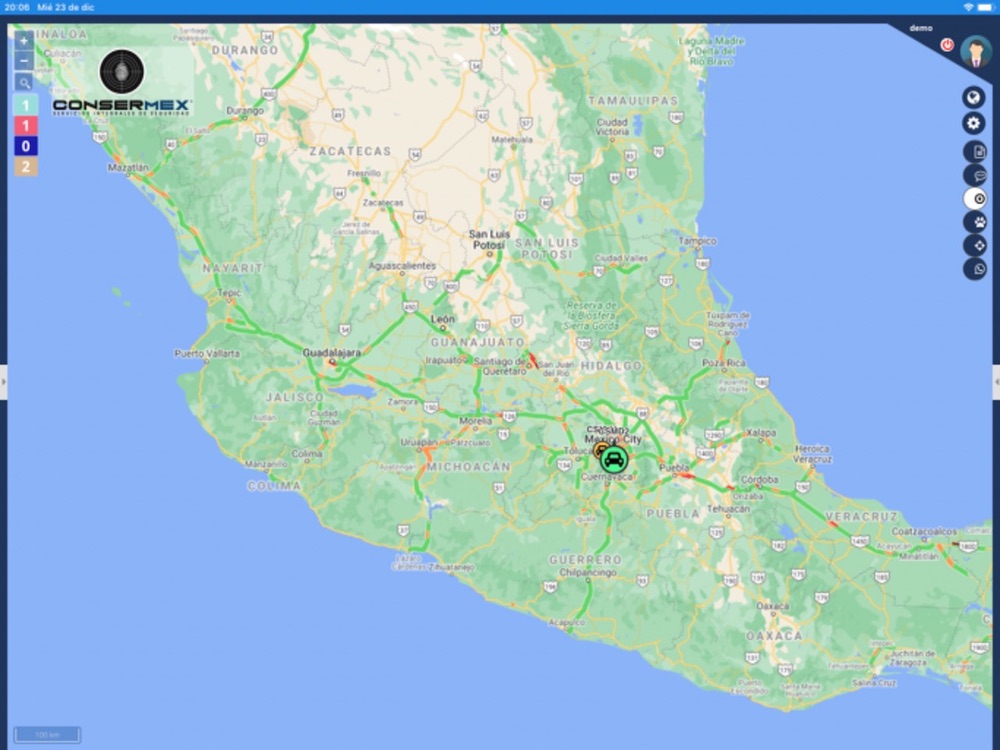Click the crosshair center-map button
Screen dimensions: 1000x750
pyautogui.click(x=975, y=246)
